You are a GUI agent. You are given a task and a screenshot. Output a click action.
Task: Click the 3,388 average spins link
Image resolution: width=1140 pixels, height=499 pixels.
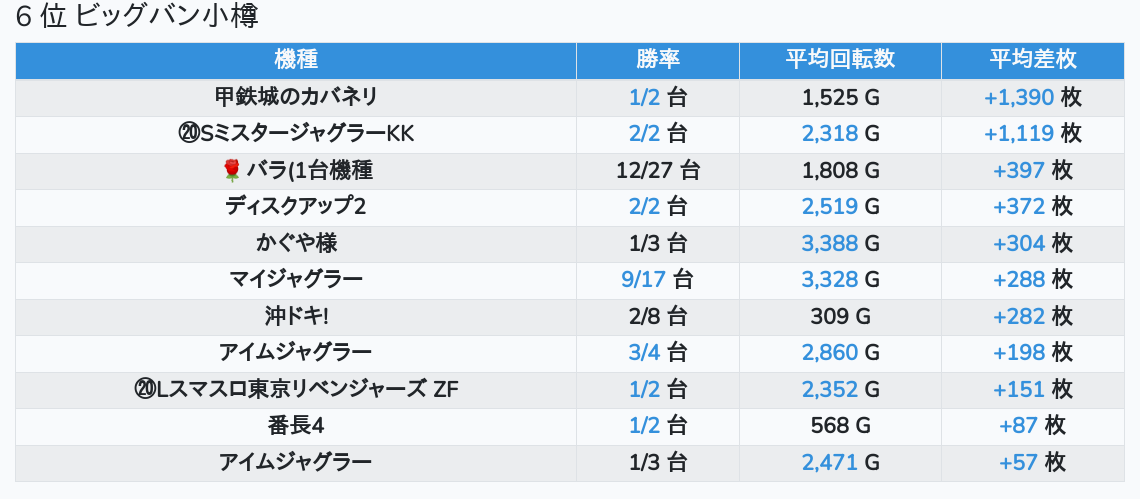[x=830, y=243]
